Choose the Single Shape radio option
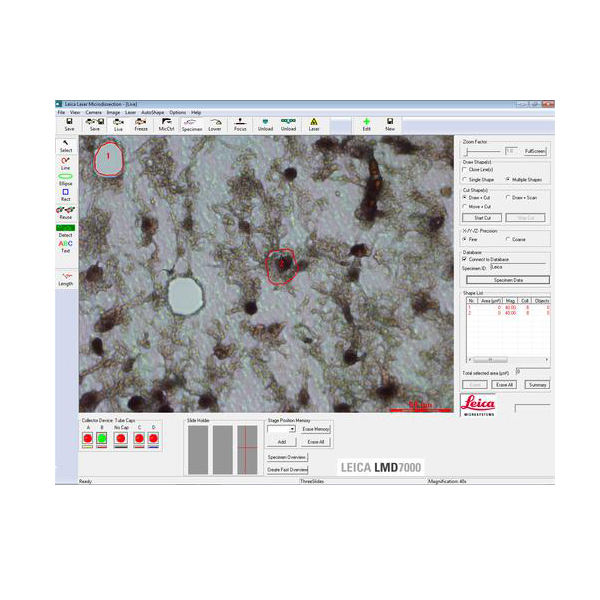 point(464,179)
